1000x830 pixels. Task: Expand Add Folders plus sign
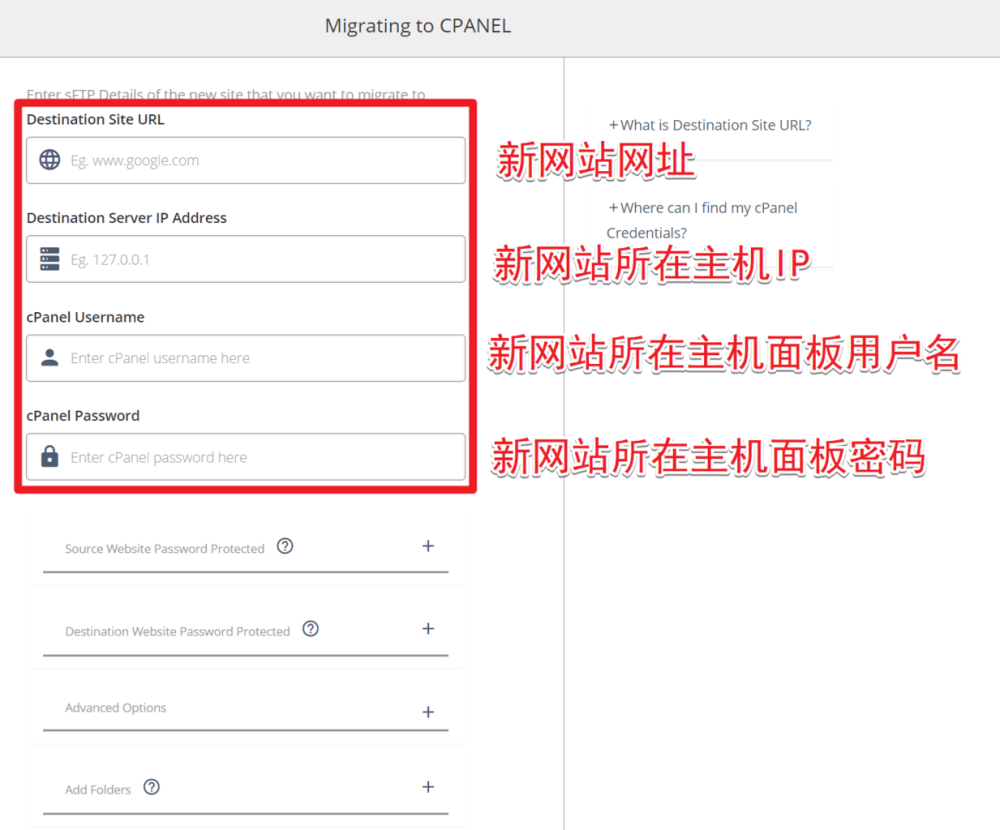coord(428,787)
